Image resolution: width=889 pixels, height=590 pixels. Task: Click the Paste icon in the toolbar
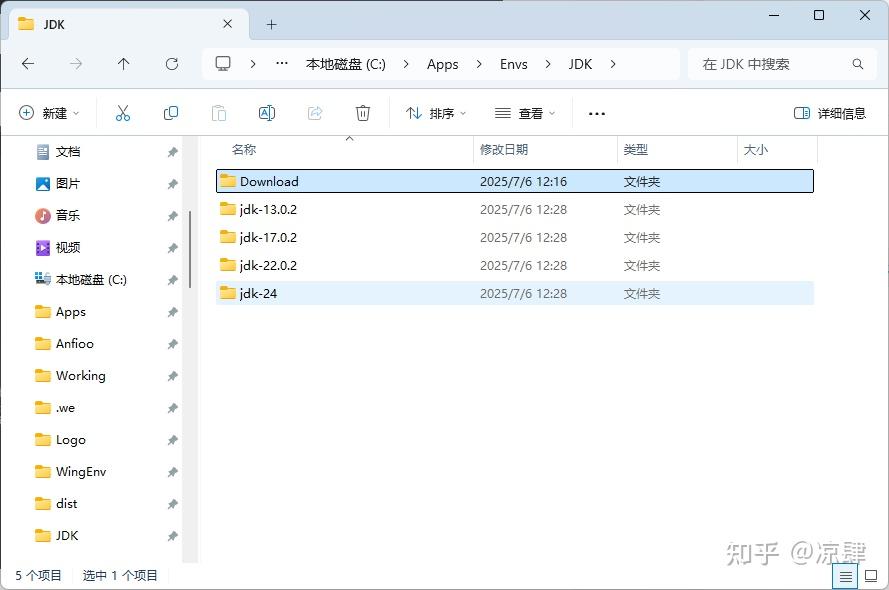tap(219, 112)
